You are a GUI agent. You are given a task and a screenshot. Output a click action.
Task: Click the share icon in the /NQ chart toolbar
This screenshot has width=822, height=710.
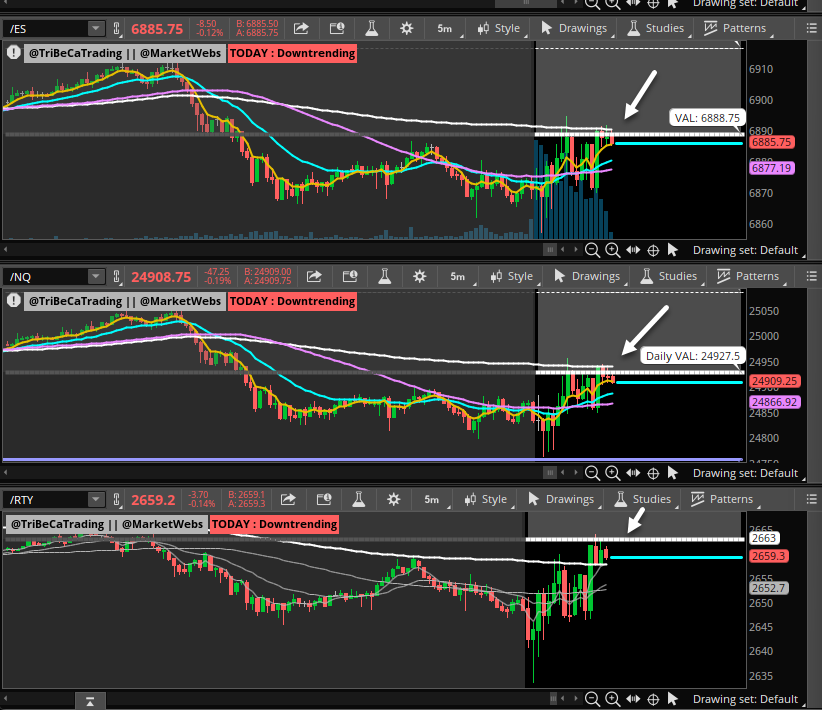click(x=313, y=276)
